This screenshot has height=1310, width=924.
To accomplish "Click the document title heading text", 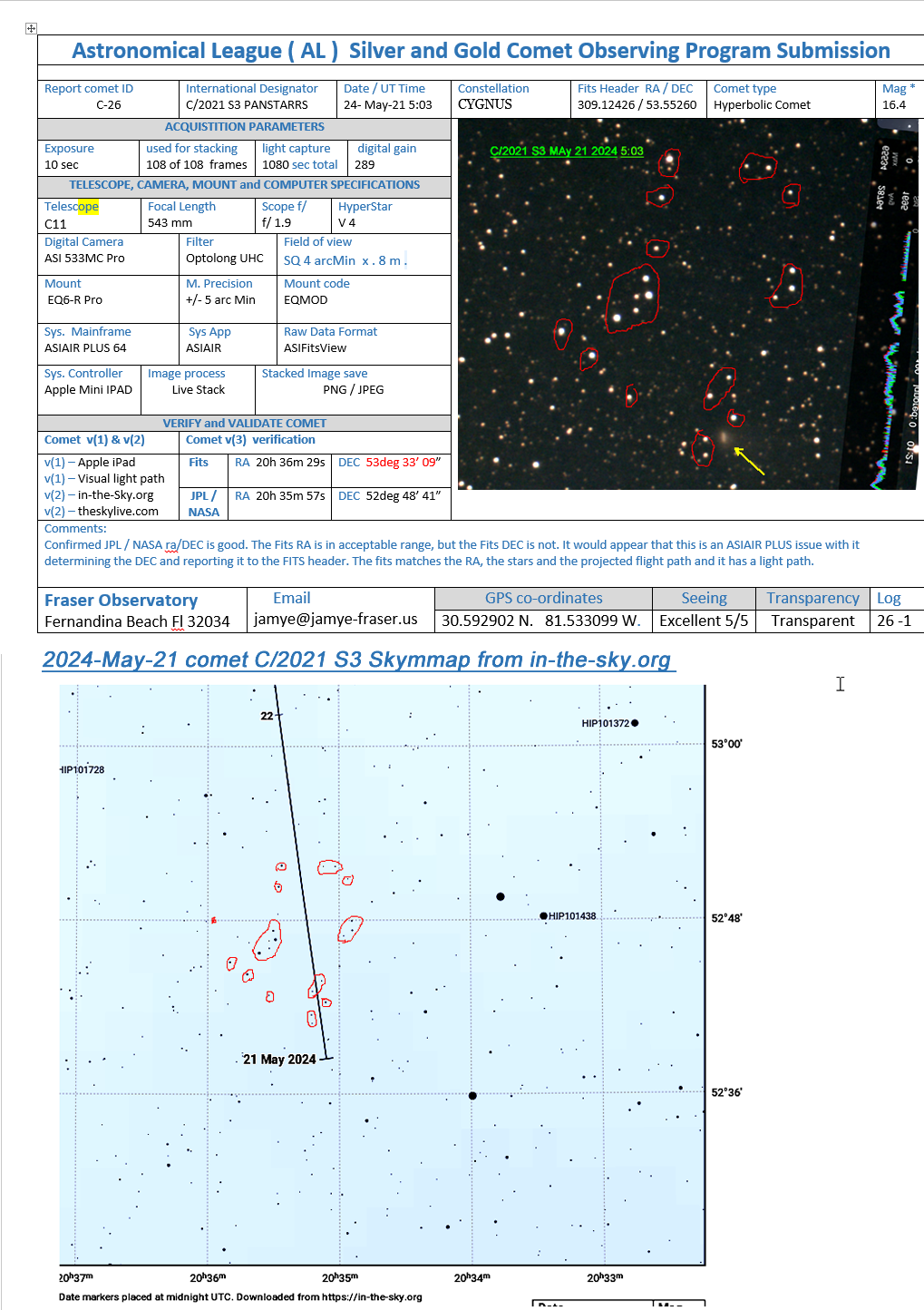I will tap(481, 51).
